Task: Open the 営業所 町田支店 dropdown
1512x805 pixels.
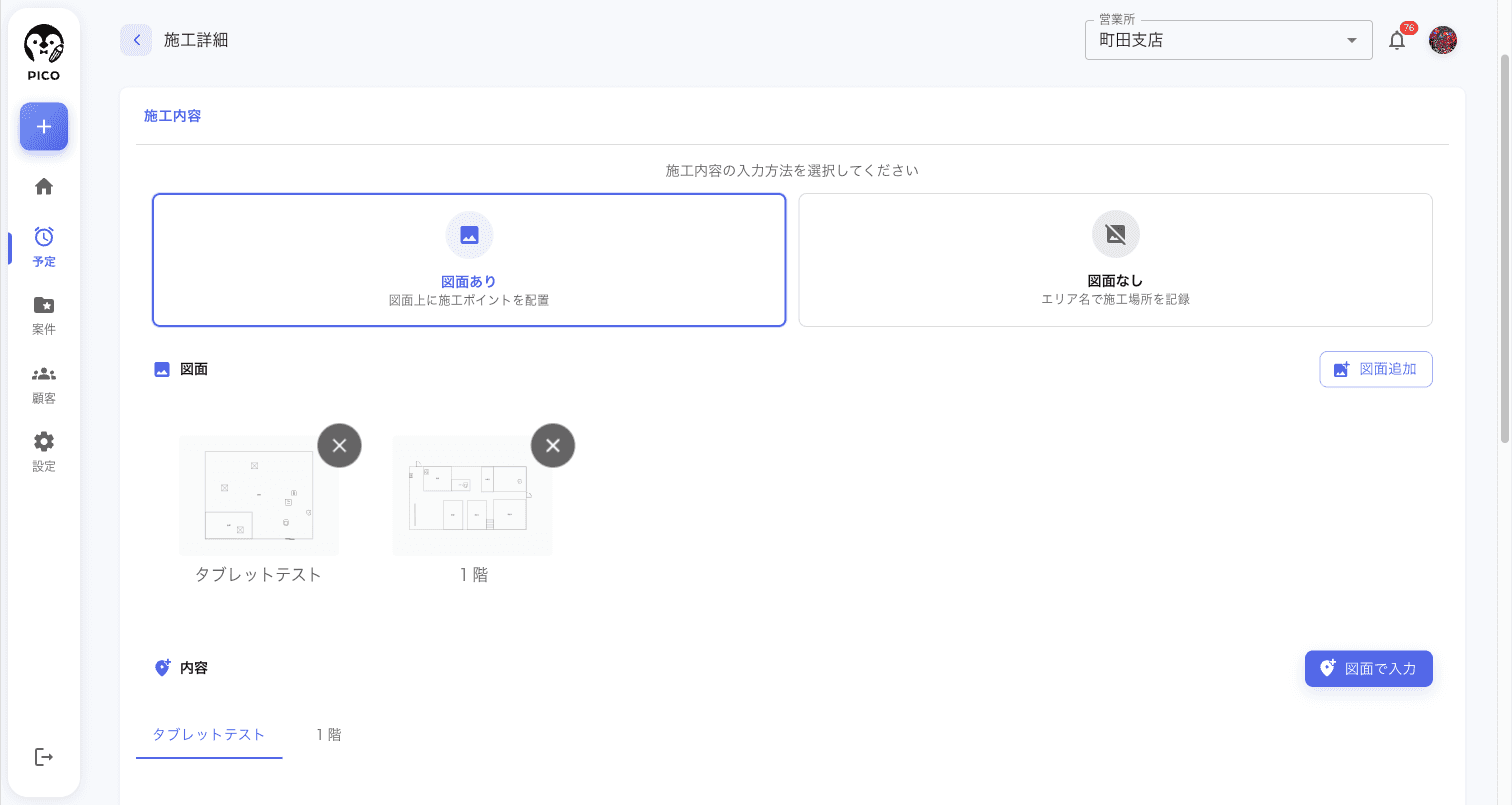Action: pos(1229,40)
